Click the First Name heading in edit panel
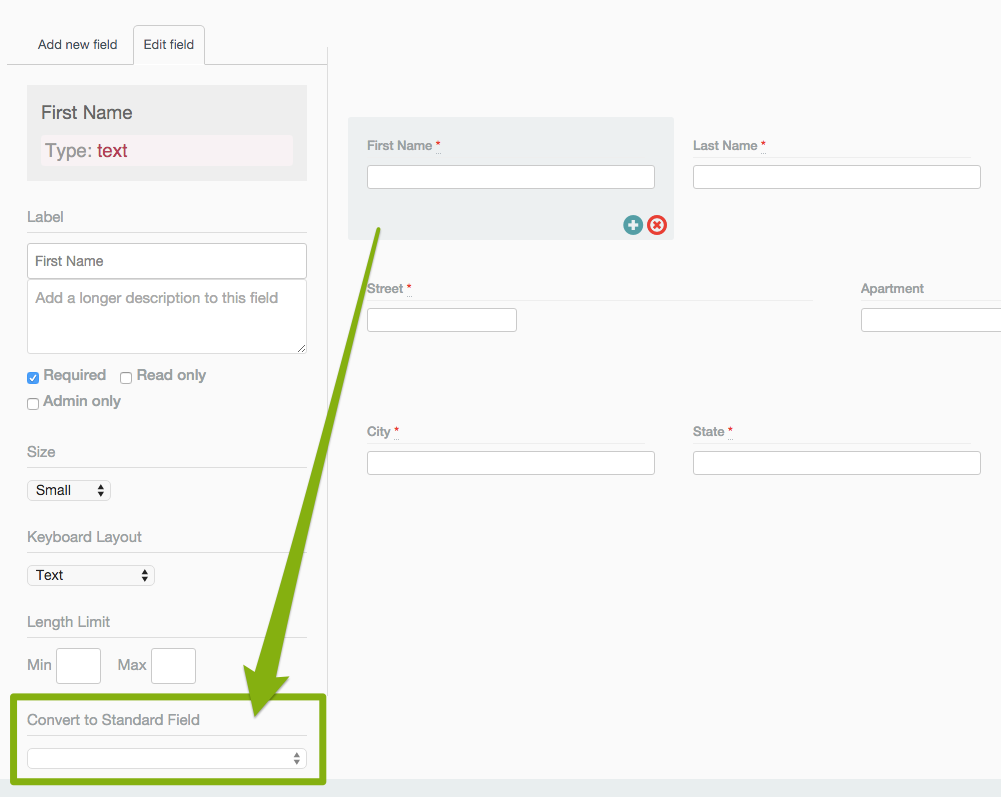Viewport: 1001px width, 797px height. 87,112
